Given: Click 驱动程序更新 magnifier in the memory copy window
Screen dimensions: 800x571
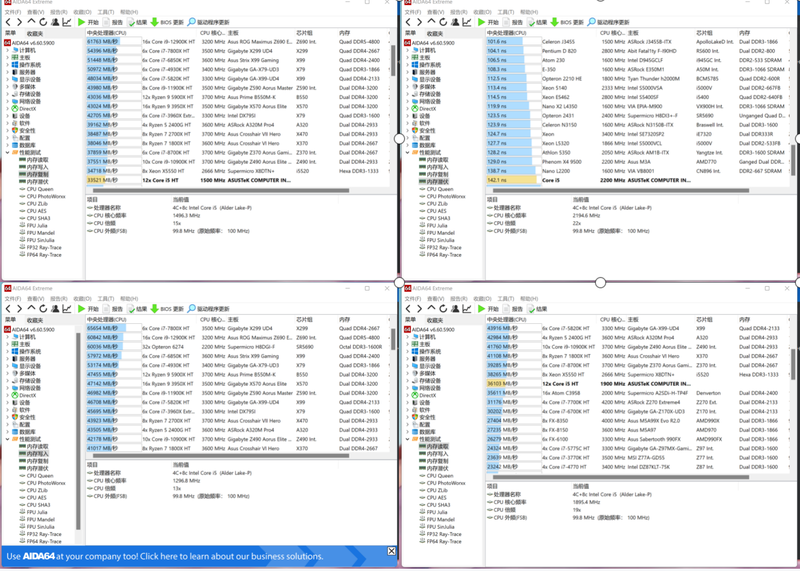Looking at the screenshot, I should point(208,22).
